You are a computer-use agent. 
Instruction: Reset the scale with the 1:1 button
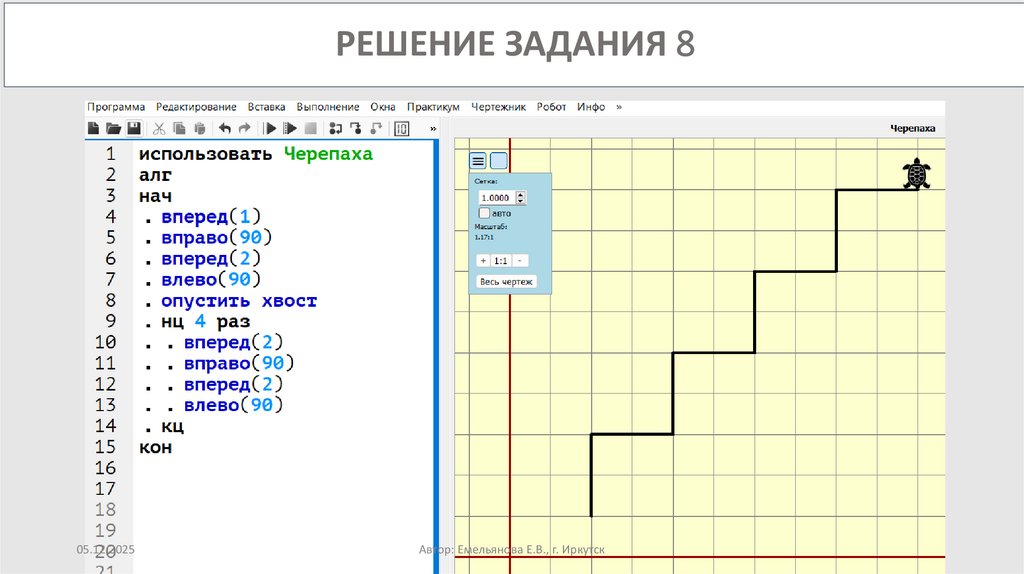501,261
